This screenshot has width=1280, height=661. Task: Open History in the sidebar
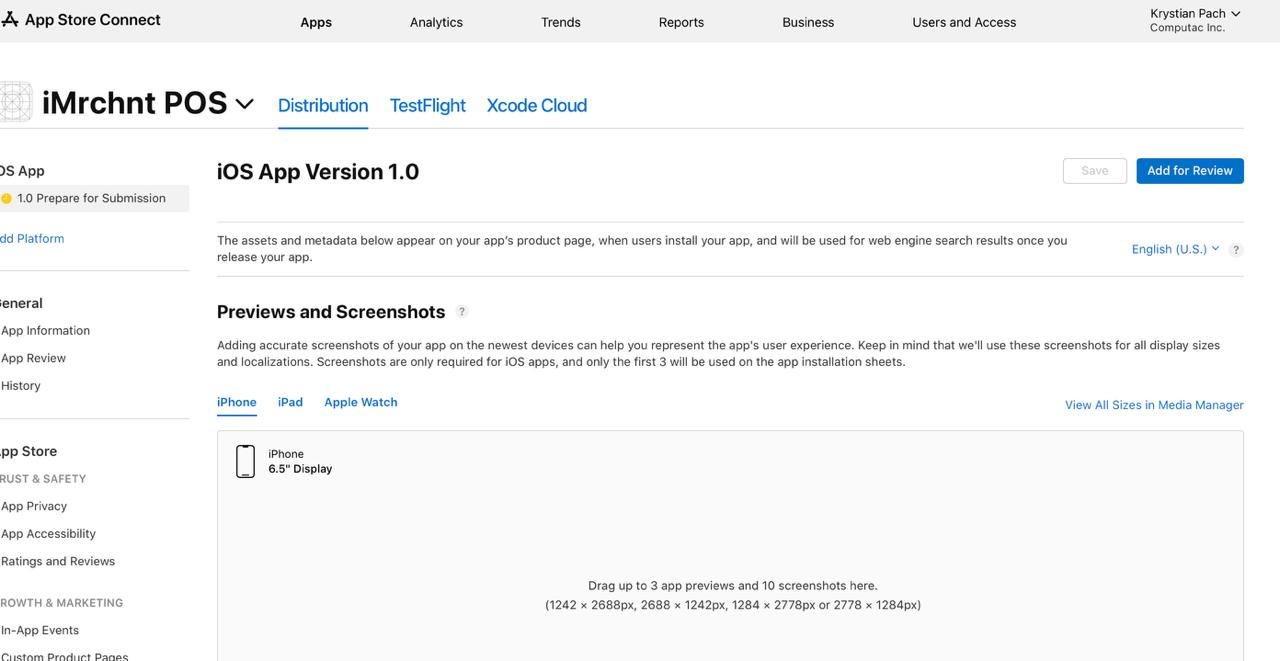click(21, 386)
